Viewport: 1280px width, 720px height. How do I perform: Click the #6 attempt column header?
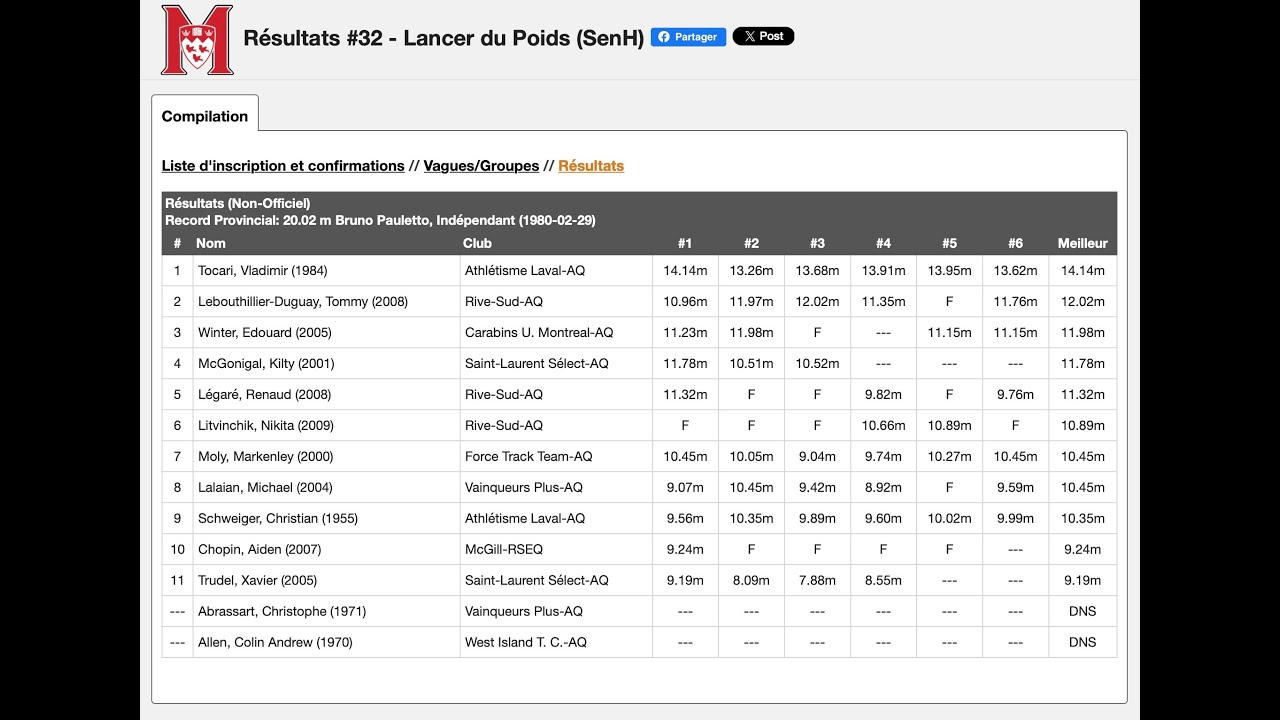(1015, 243)
